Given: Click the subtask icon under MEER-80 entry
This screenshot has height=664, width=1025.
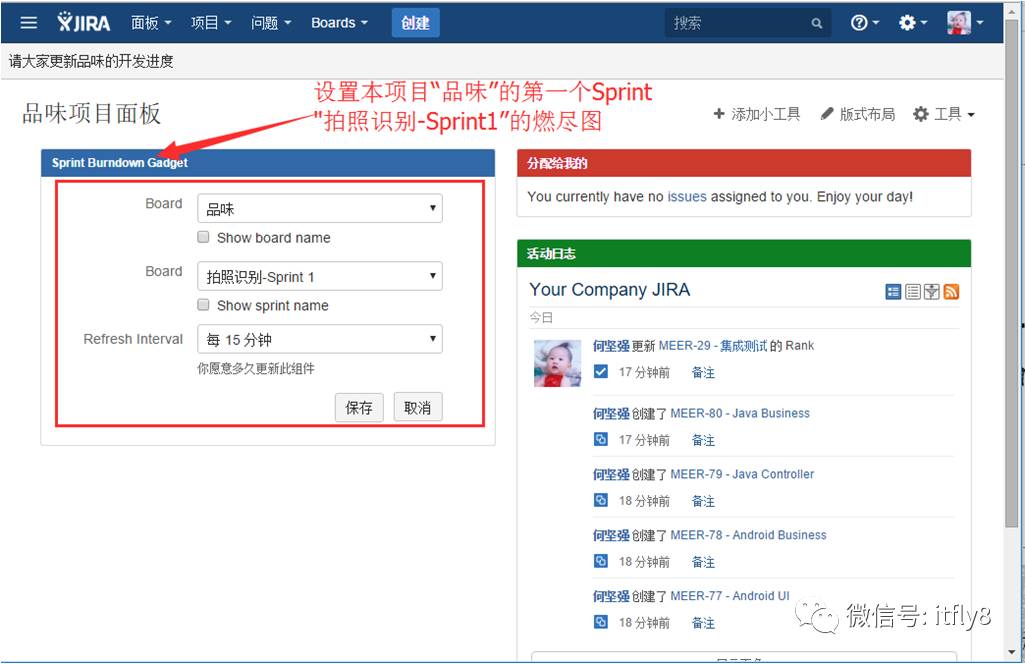Looking at the screenshot, I should click(x=601, y=439).
